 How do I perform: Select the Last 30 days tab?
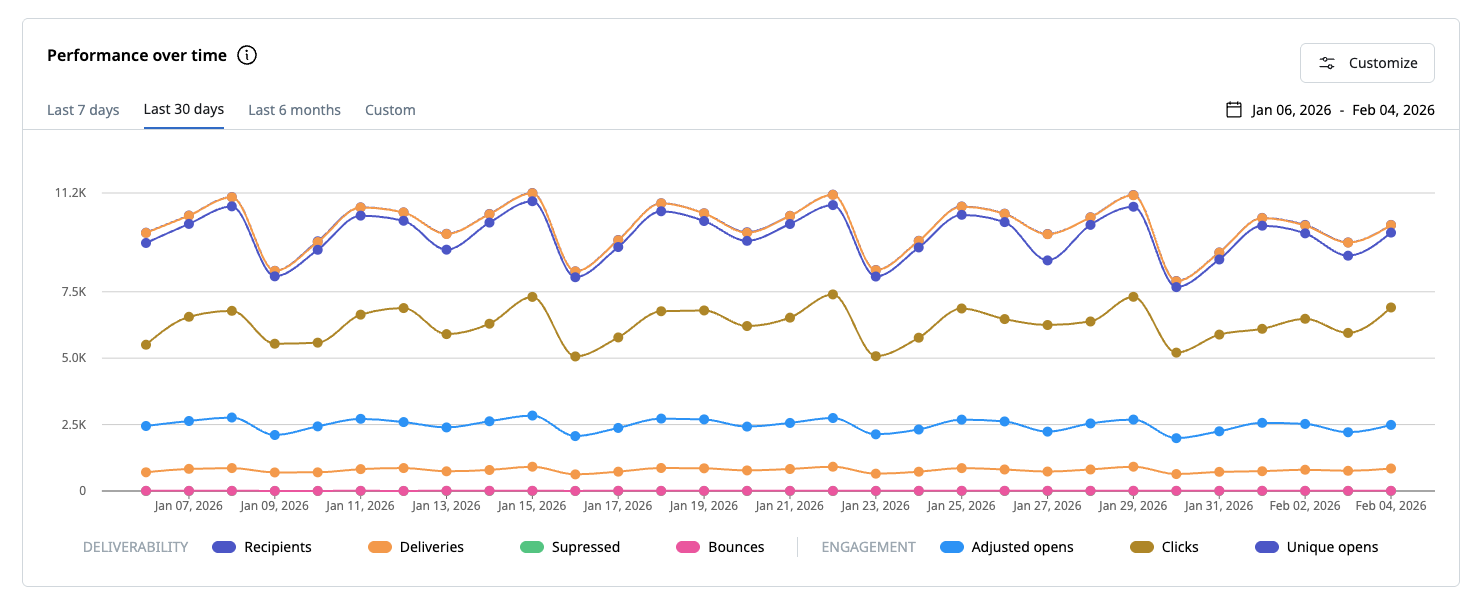(184, 109)
